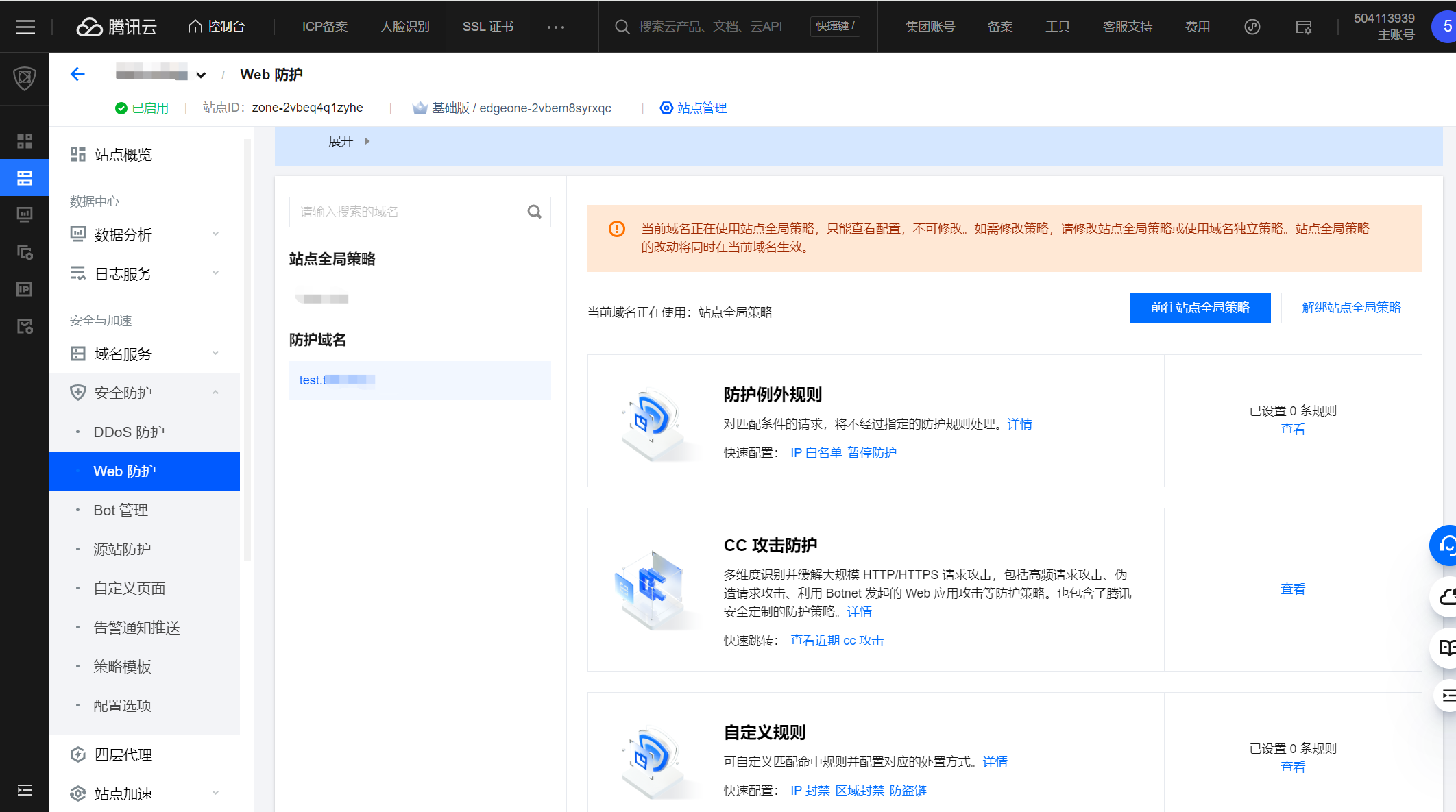The image size is (1456, 812).
Task: Open 人脸识别 menu item
Action: (x=405, y=27)
